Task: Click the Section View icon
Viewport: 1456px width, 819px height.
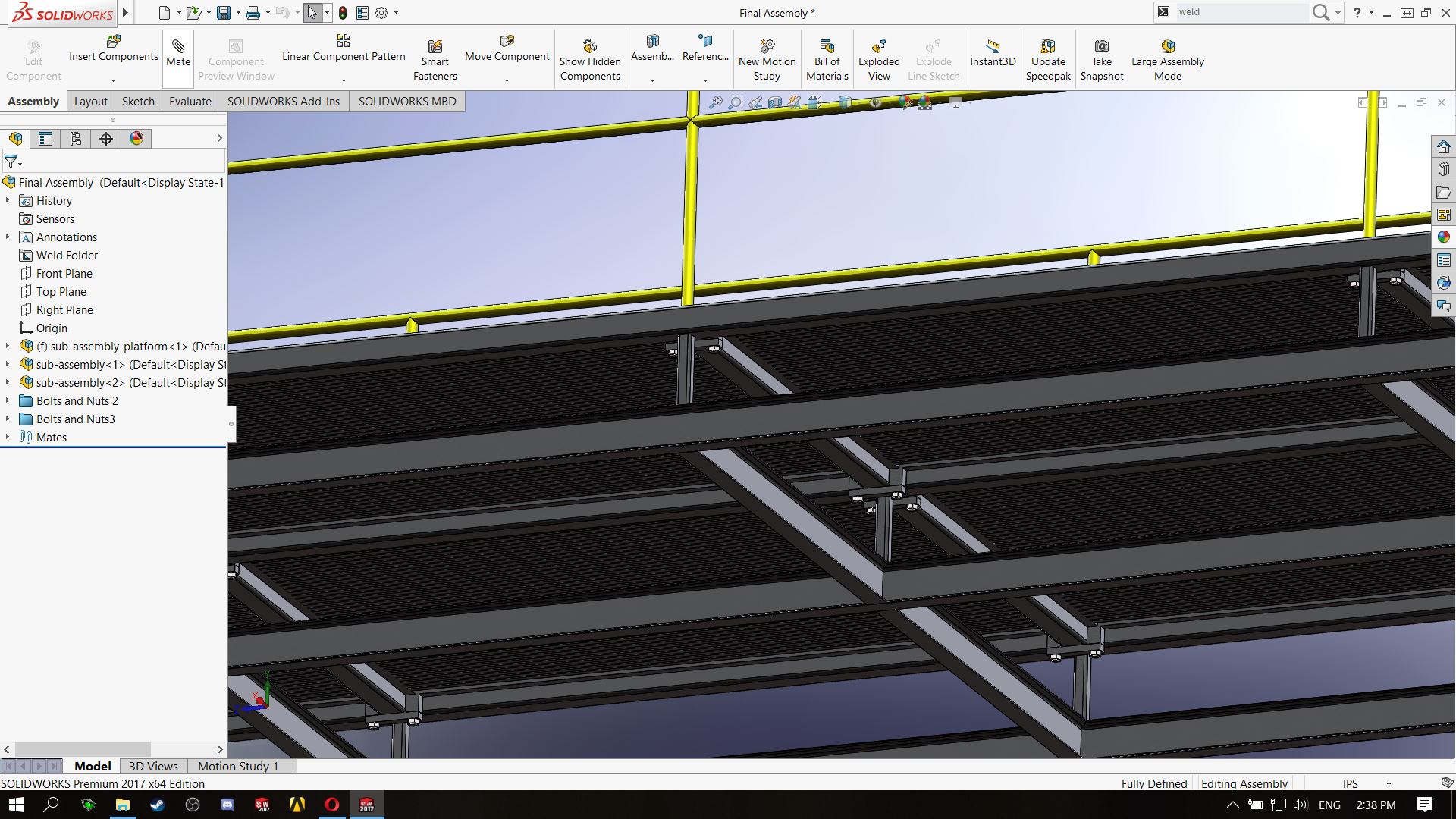Action: pos(774,102)
